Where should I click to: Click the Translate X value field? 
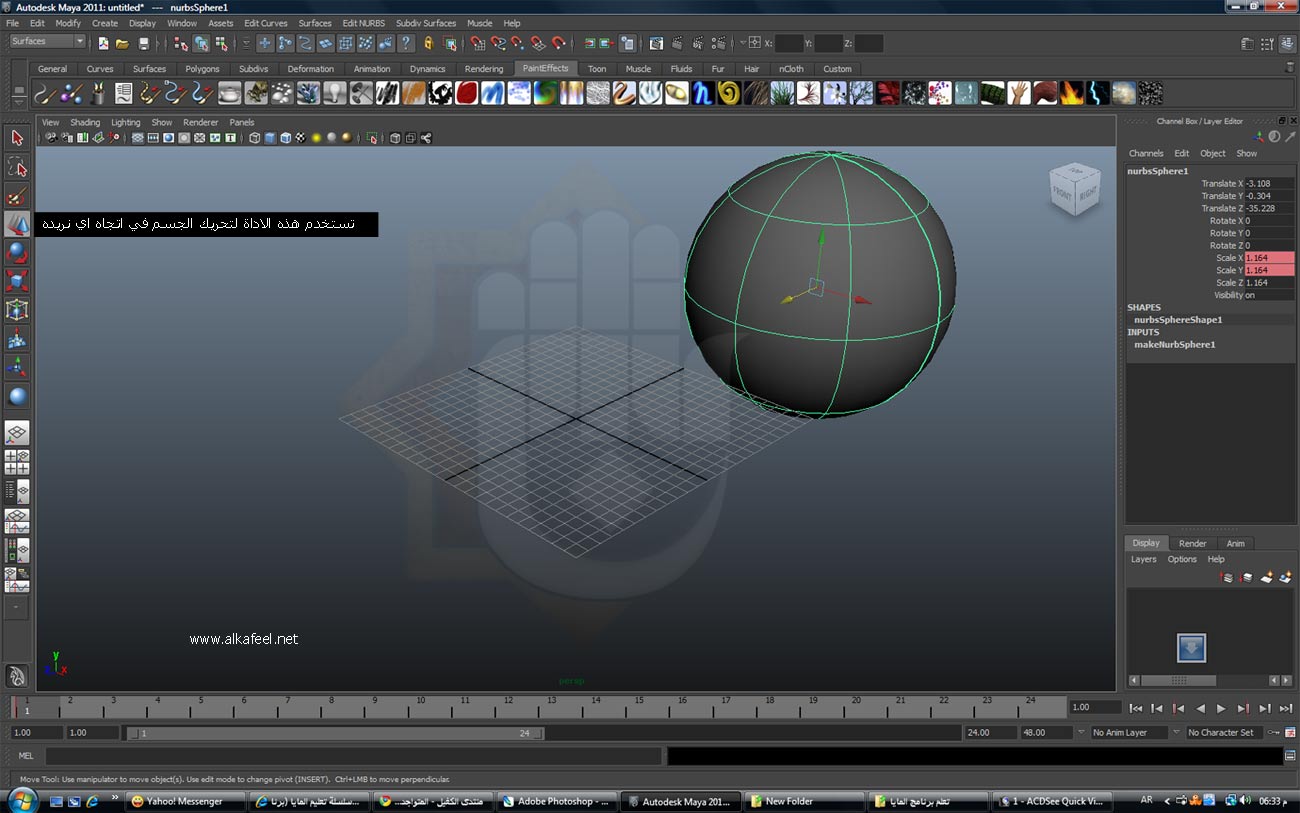pos(1268,184)
